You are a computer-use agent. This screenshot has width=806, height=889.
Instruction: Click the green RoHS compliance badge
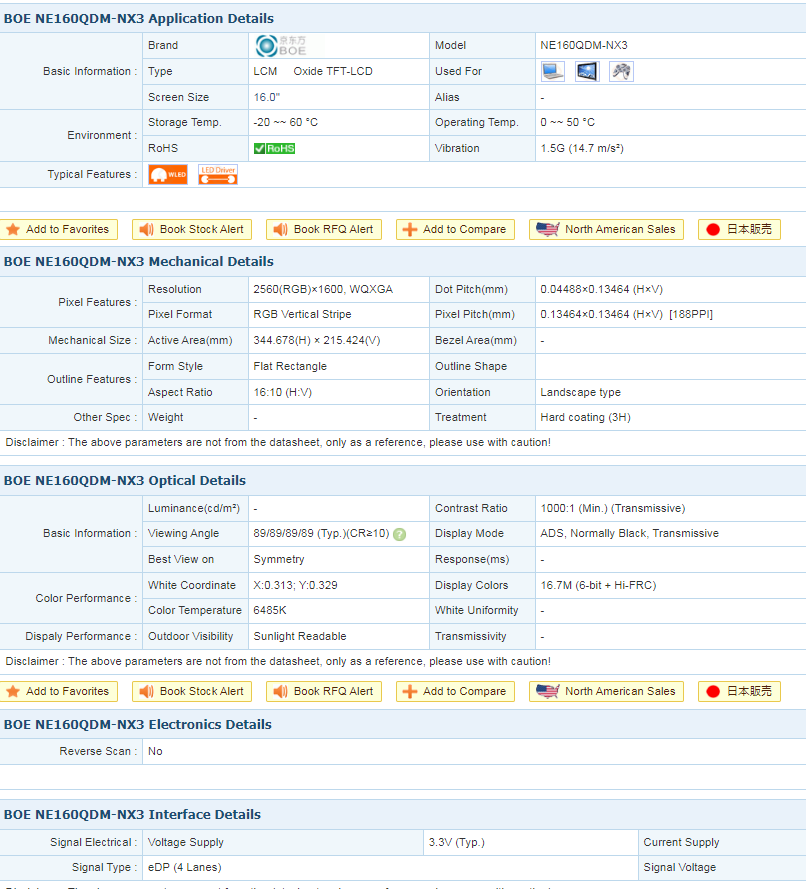(x=274, y=149)
